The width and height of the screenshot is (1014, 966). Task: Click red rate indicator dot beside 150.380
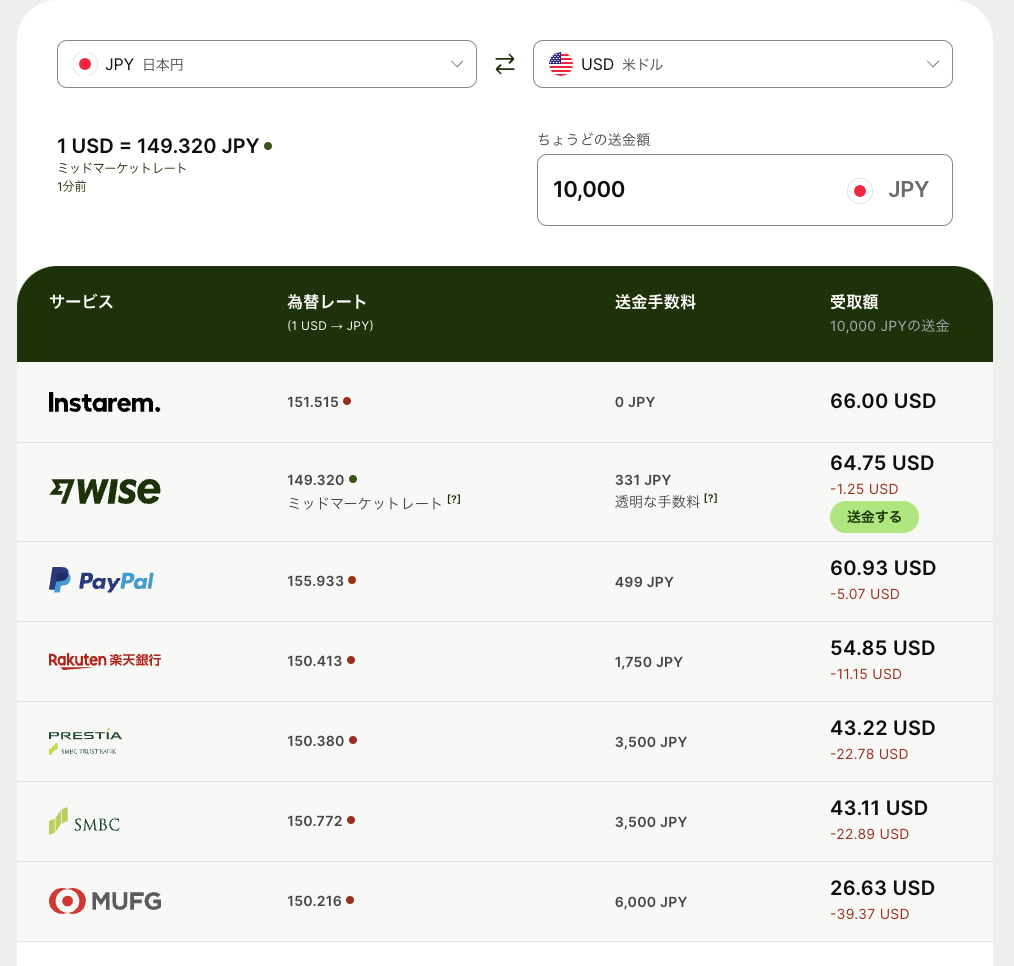[x=353, y=740]
